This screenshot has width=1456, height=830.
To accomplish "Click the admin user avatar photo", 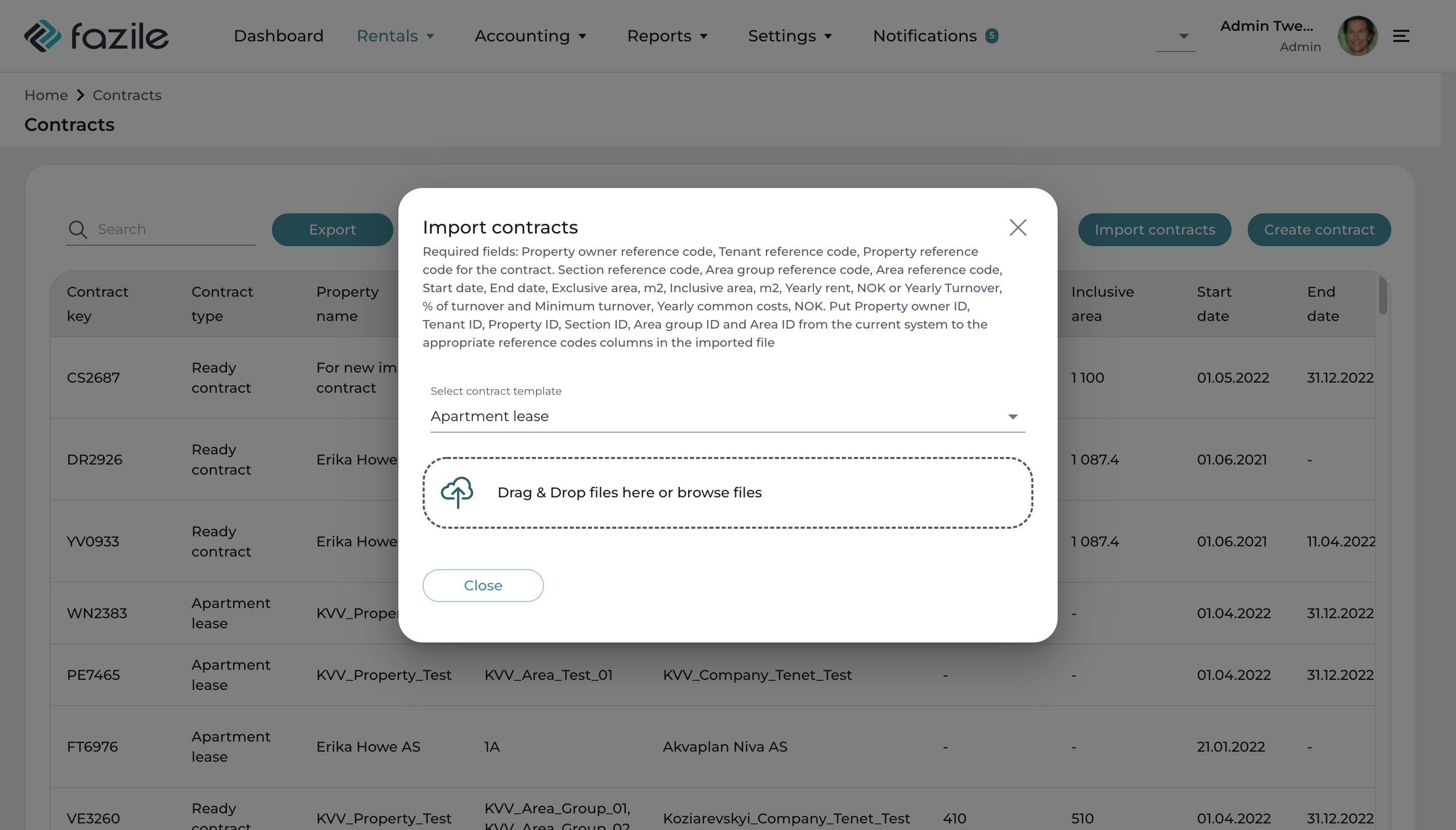I will (1357, 36).
